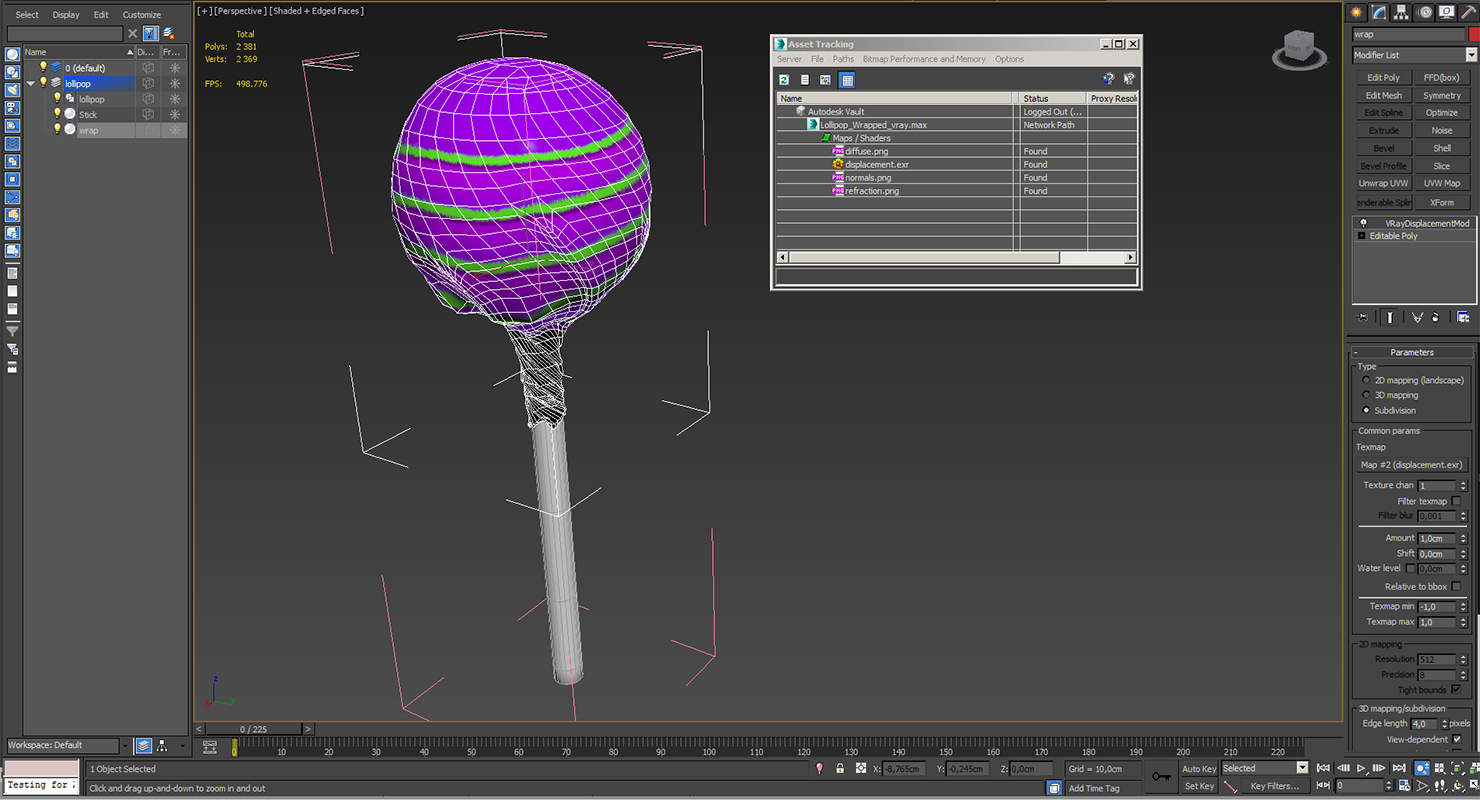Display space warps filter in scene explorer
Image resolution: width=1480 pixels, height=800 pixels.
12,144
